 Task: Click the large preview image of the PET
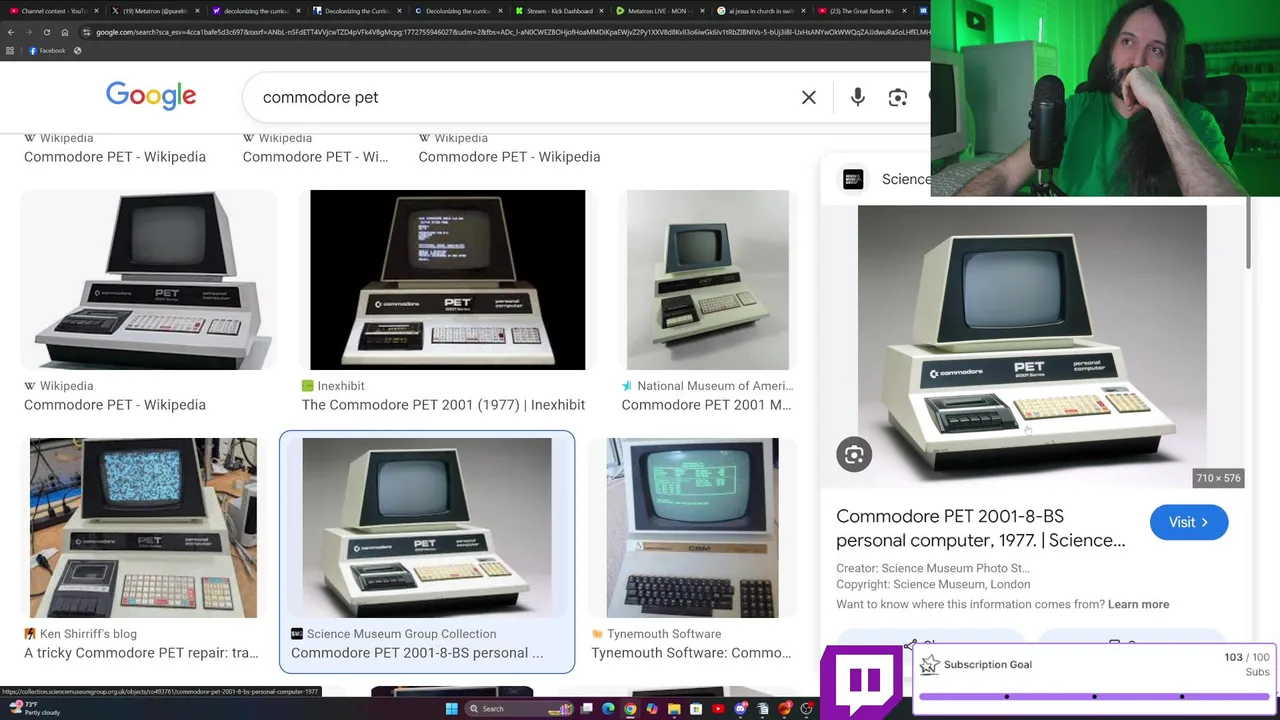tap(1032, 346)
